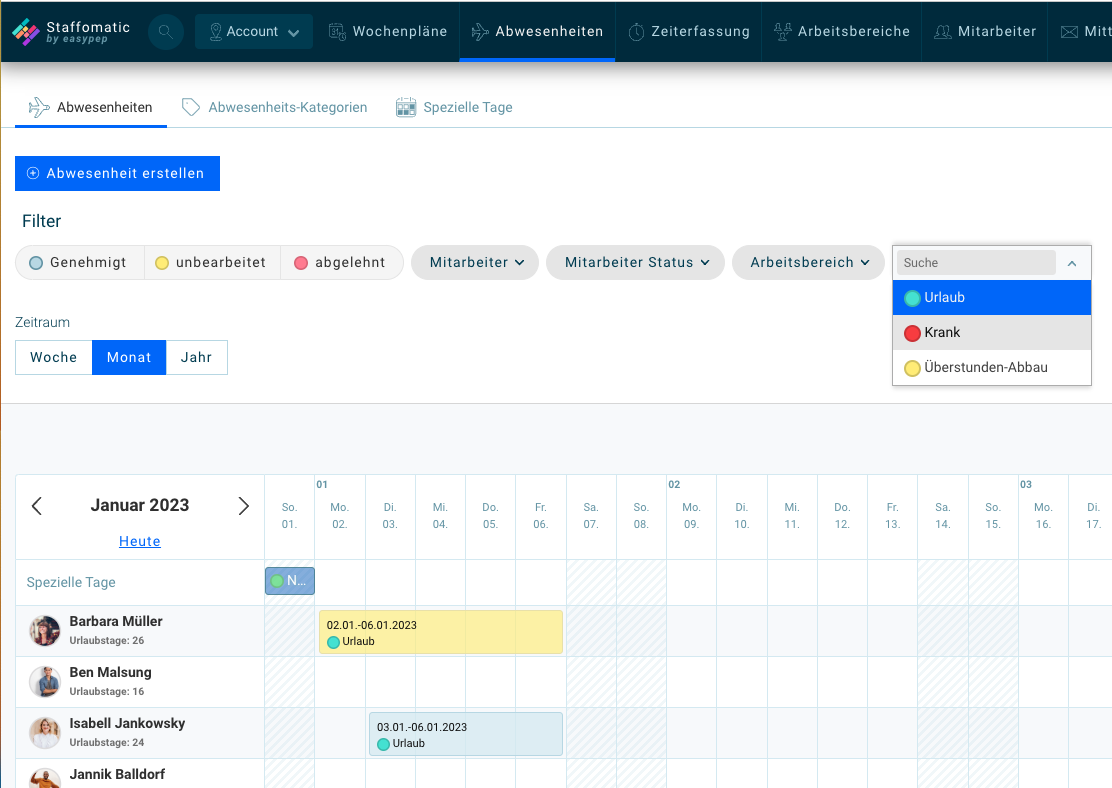Jump to today via the Heute link

pyautogui.click(x=139, y=541)
